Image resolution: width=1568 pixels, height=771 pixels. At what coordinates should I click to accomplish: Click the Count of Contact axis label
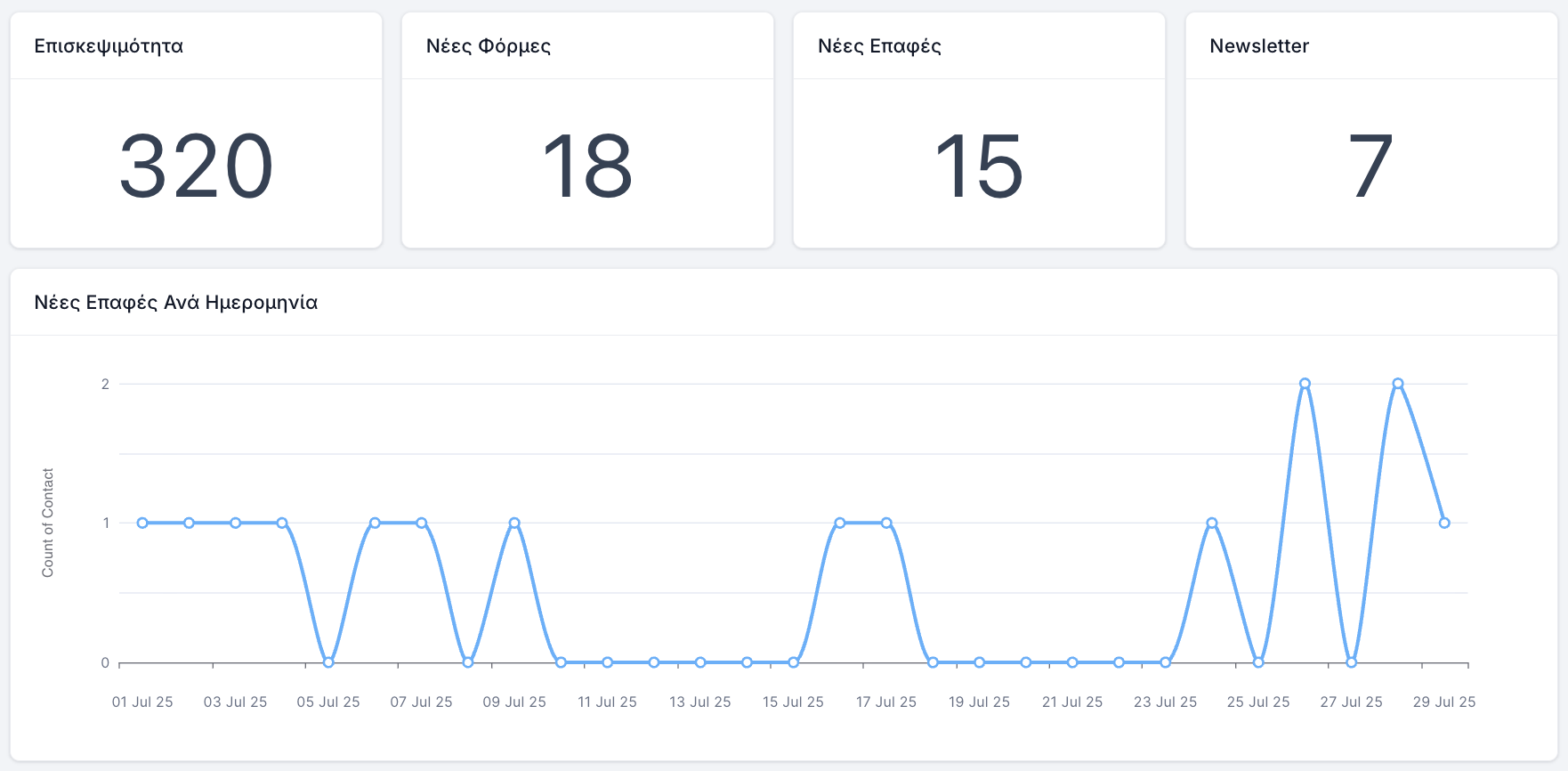pos(48,523)
